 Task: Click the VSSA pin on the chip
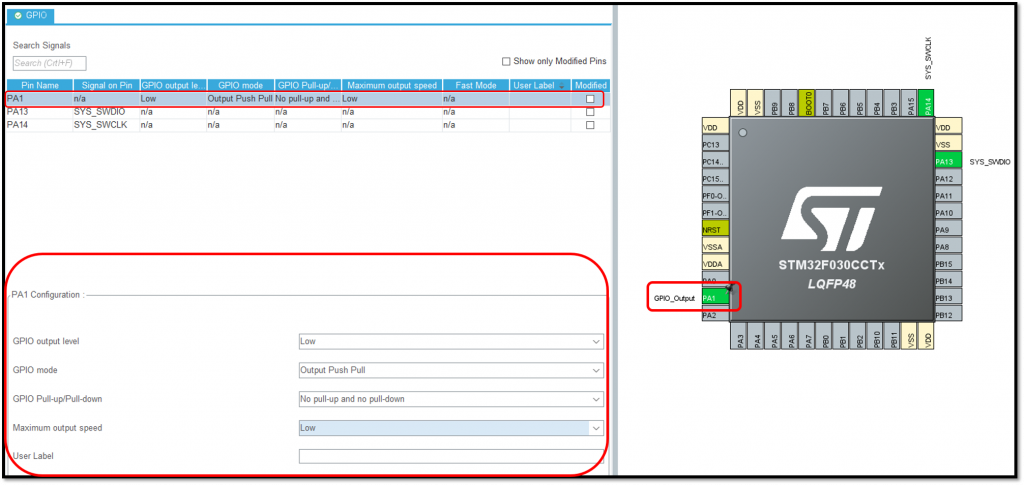[x=716, y=247]
